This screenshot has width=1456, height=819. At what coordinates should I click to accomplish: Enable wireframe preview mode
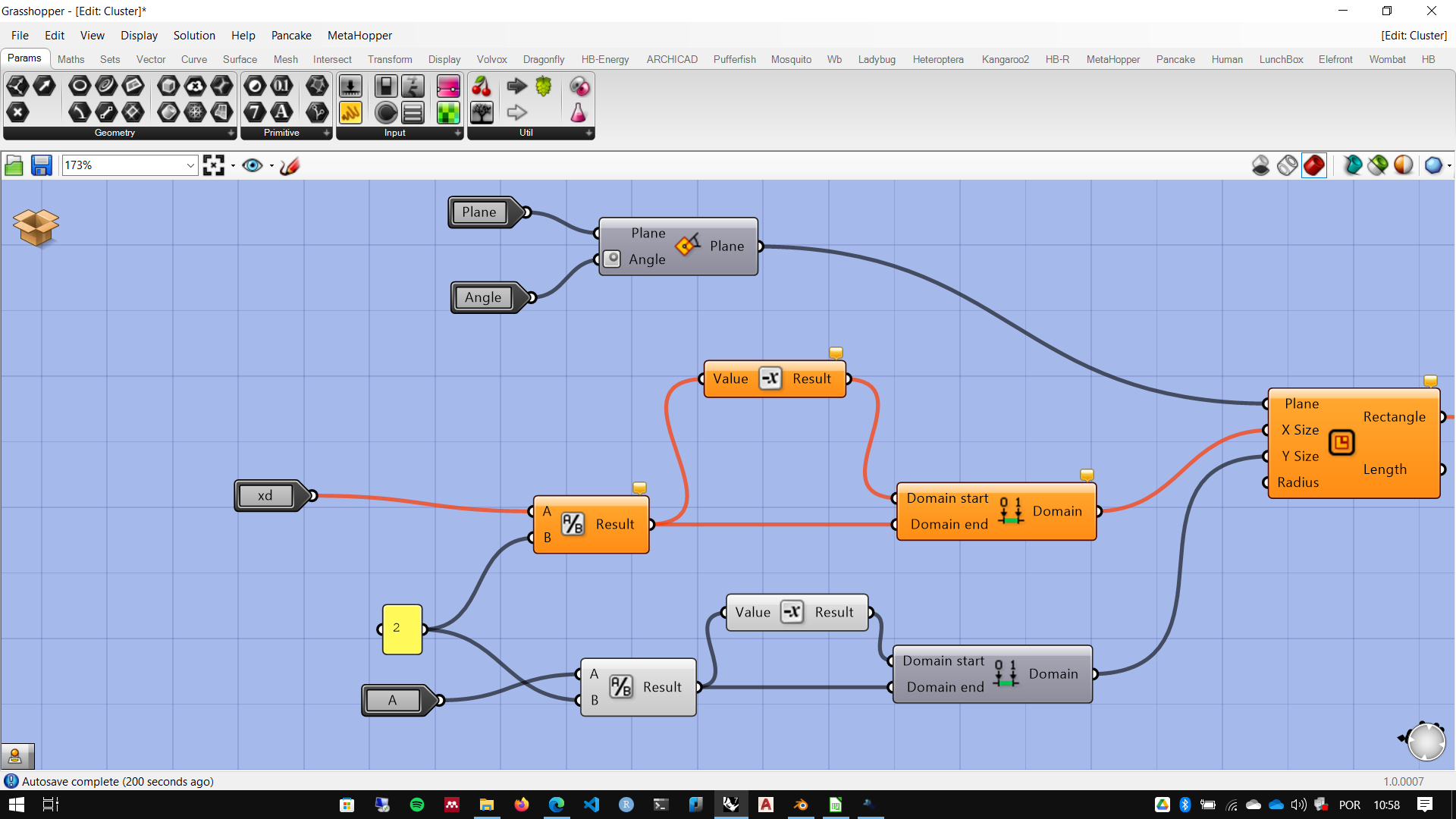click(x=1287, y=165)
